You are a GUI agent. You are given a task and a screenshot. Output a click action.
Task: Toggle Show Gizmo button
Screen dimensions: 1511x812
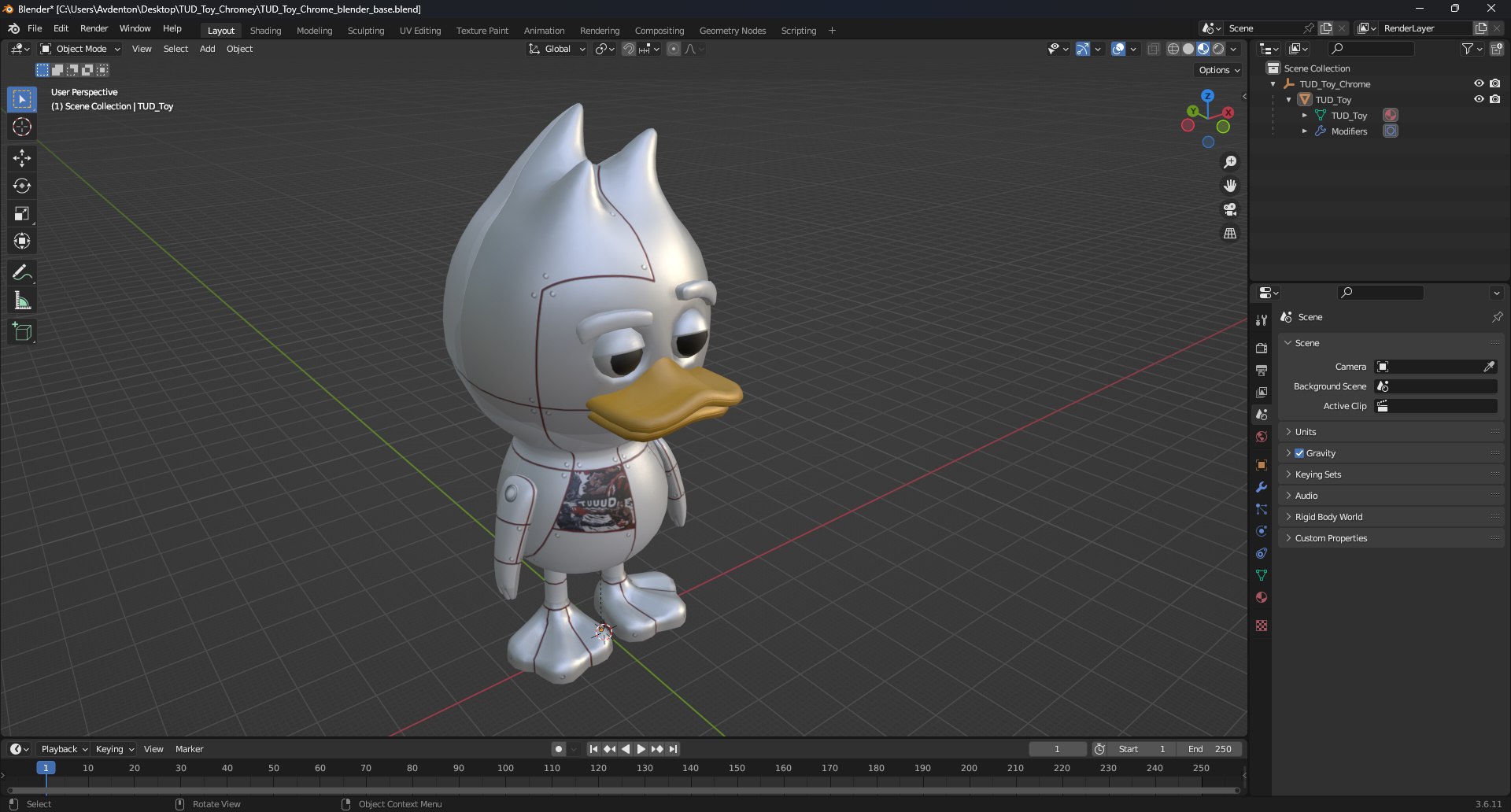[x=1083, y=49]
